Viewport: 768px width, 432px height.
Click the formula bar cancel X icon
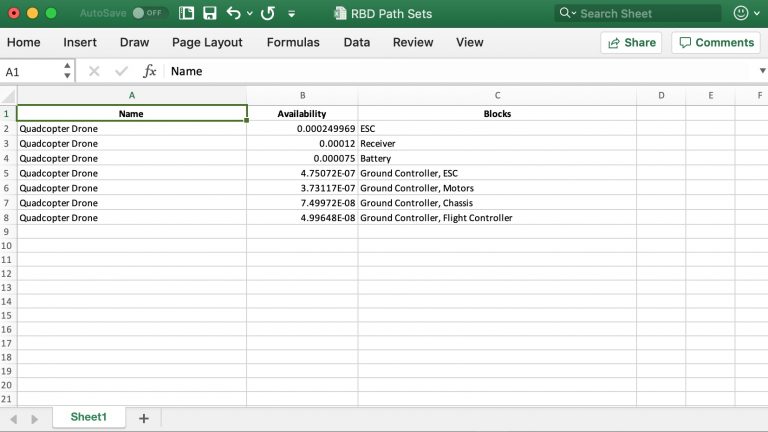(94, 71)
